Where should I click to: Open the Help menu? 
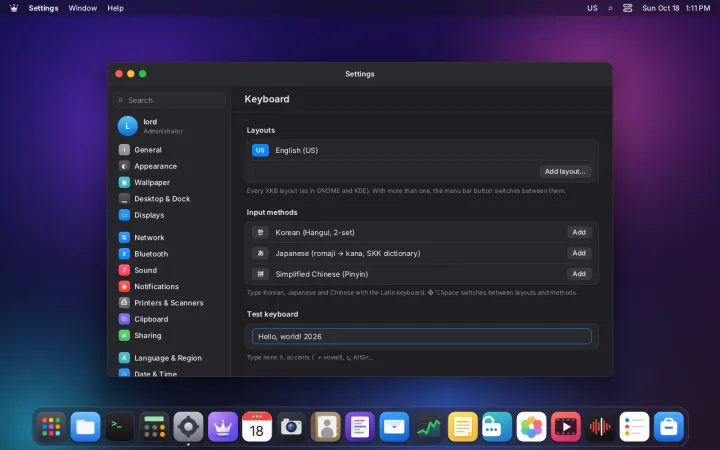tap(115, 8)
